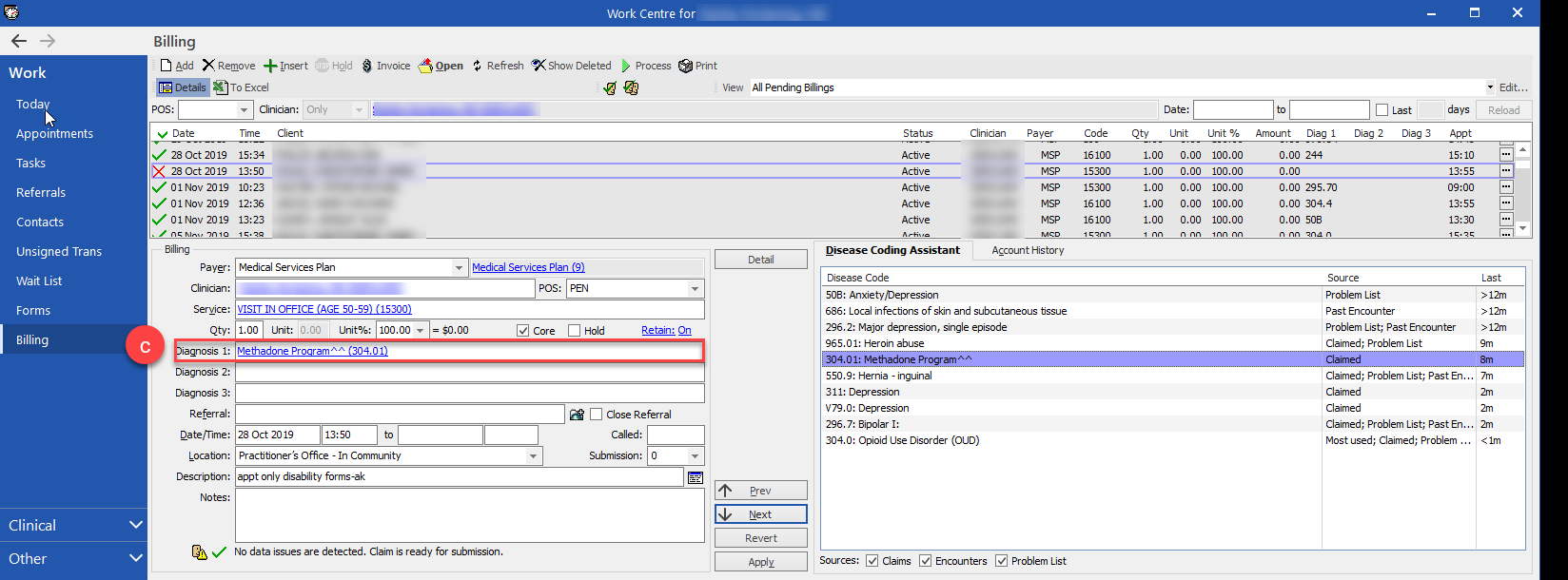Open the referral lookup icon
1568x580 pixels.
(576, 415)
